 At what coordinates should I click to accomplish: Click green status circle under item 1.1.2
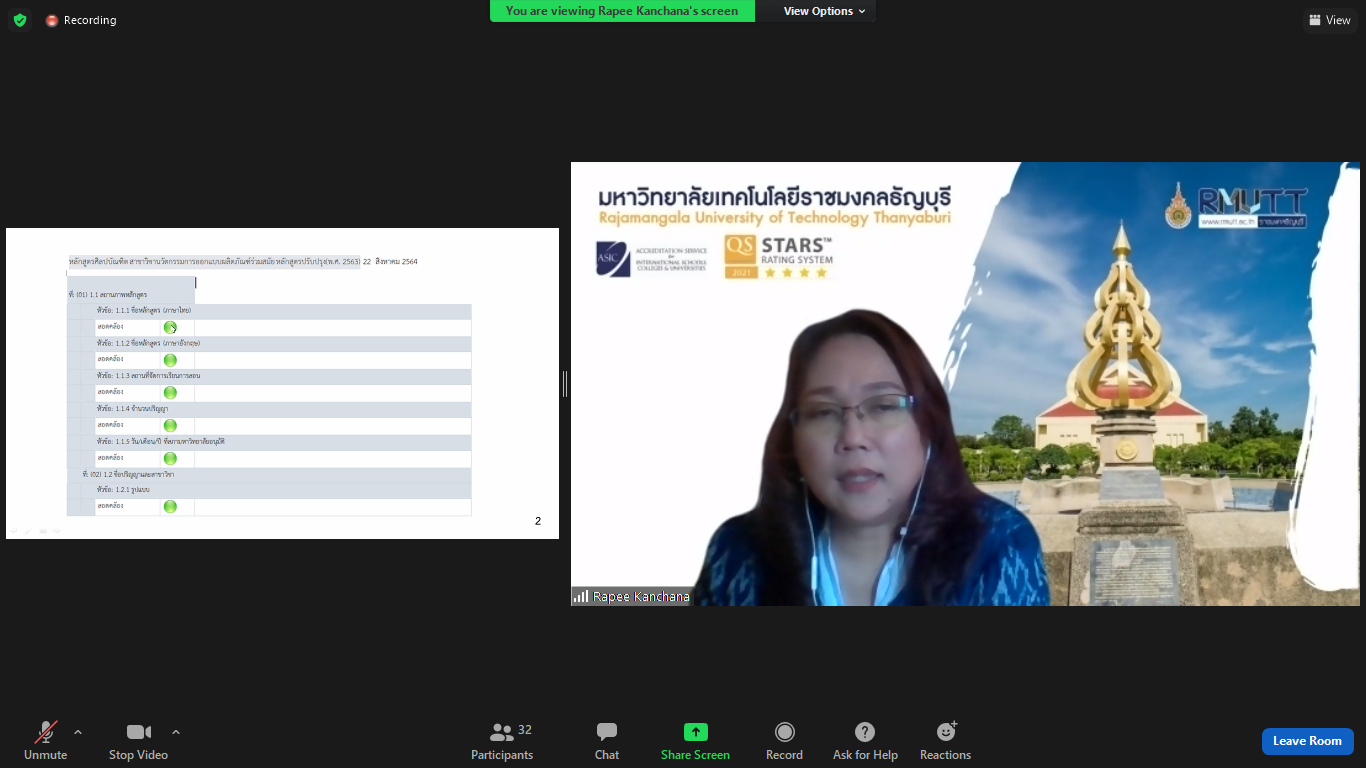click(x=170, y=360)
